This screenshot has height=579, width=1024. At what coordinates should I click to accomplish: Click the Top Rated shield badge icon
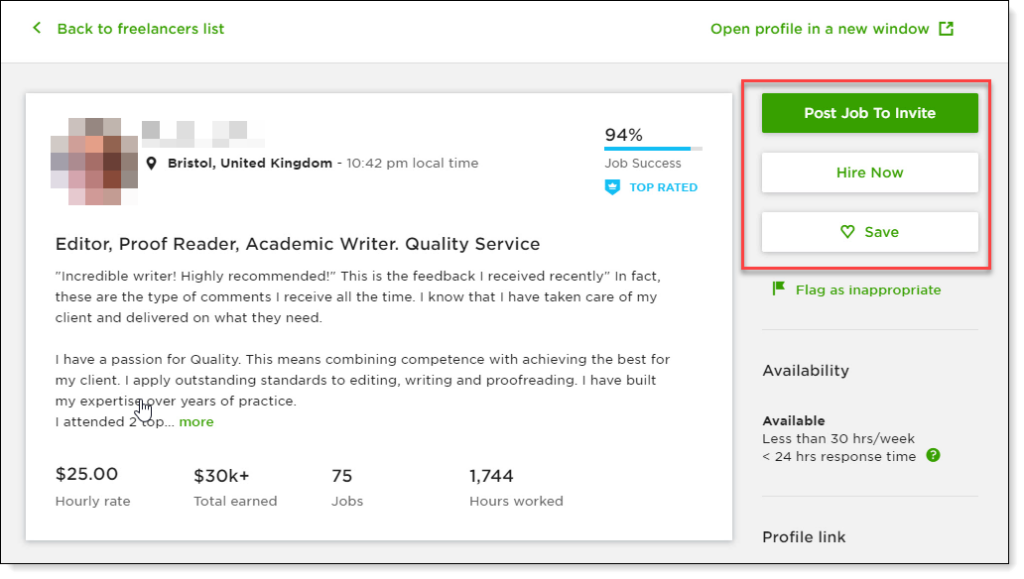(x=613, y=187)
